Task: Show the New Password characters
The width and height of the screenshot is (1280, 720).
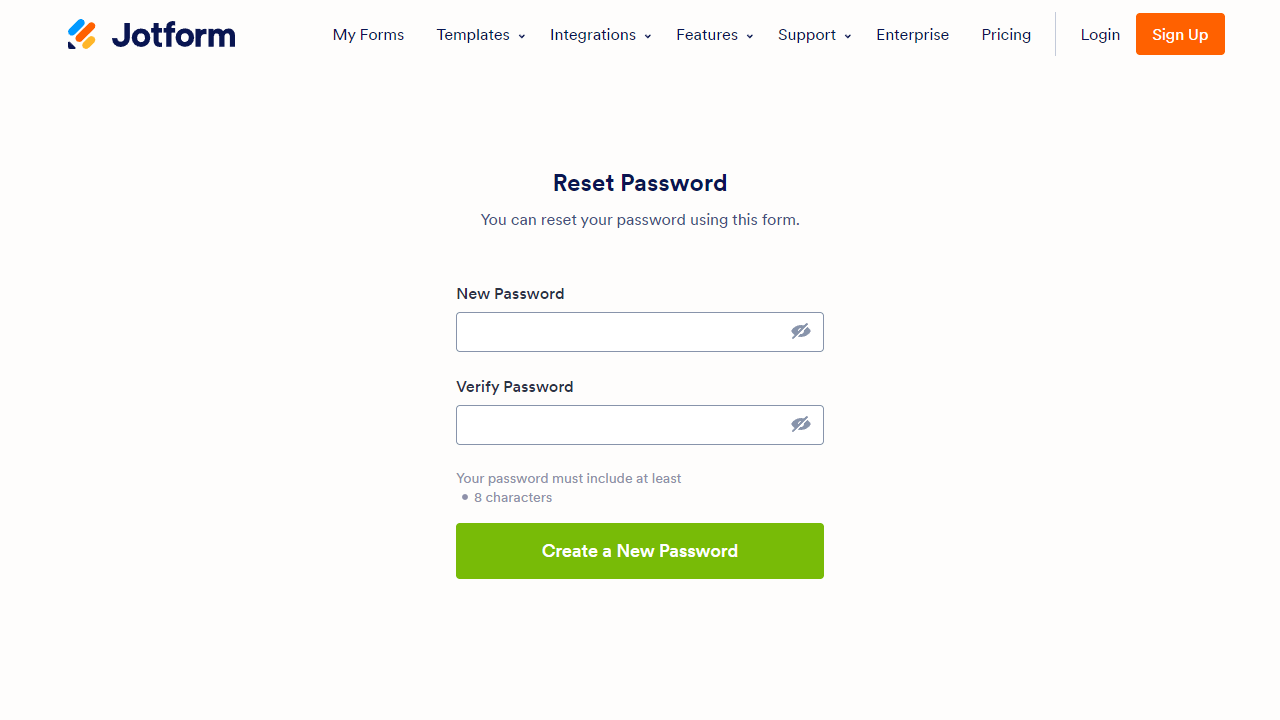Action: (x=801, y=332)
